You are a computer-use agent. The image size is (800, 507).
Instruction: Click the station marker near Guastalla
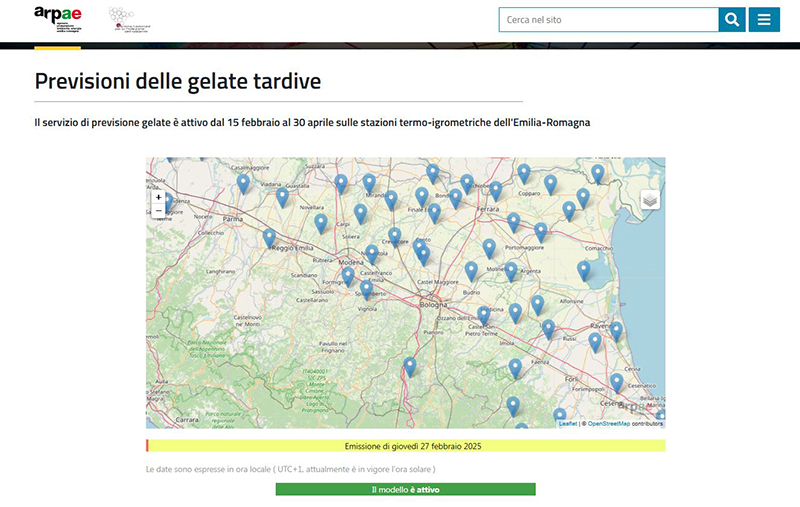pos(283,196)
